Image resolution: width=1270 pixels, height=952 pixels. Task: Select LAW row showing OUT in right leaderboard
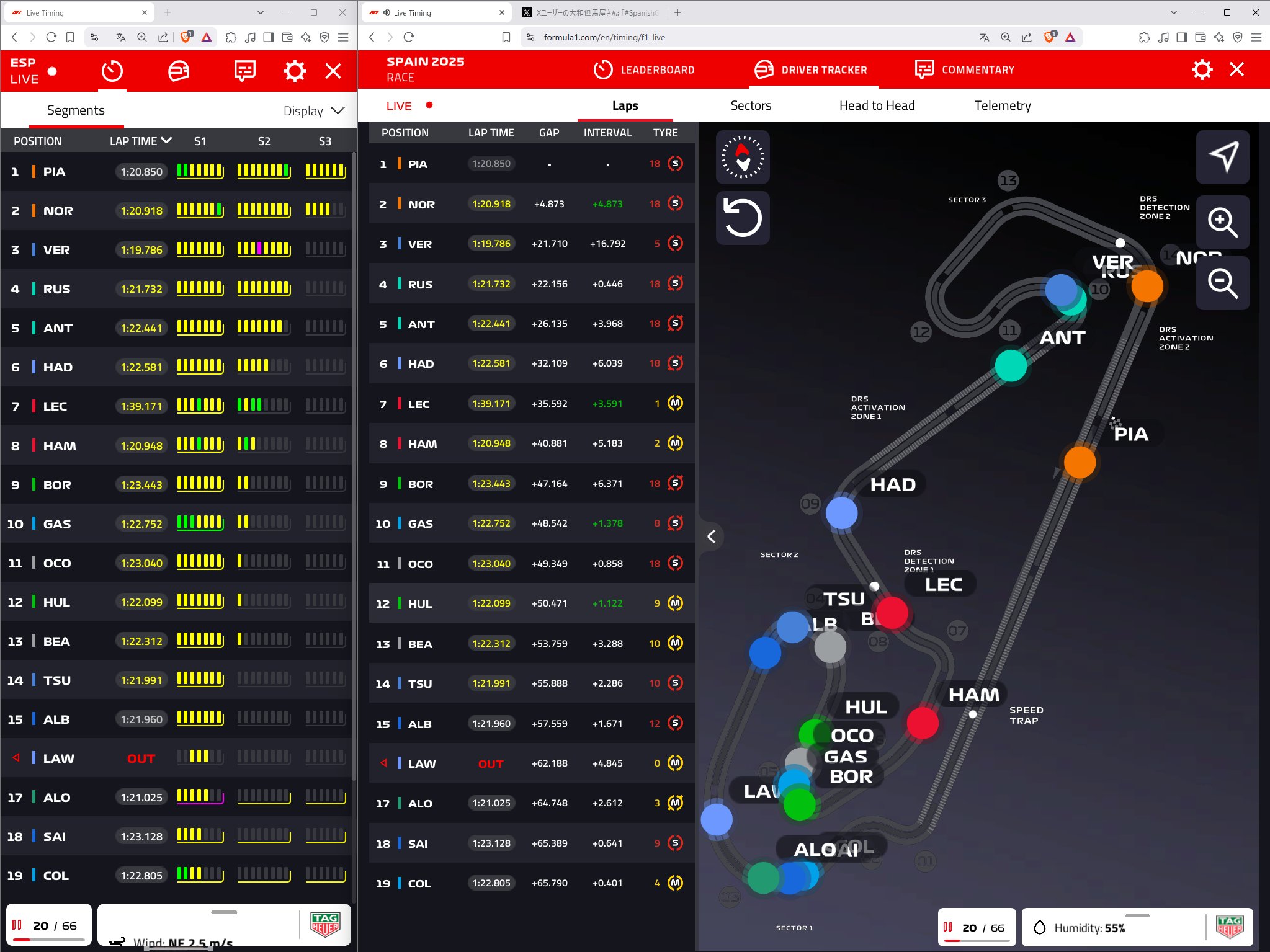[532, 763]
